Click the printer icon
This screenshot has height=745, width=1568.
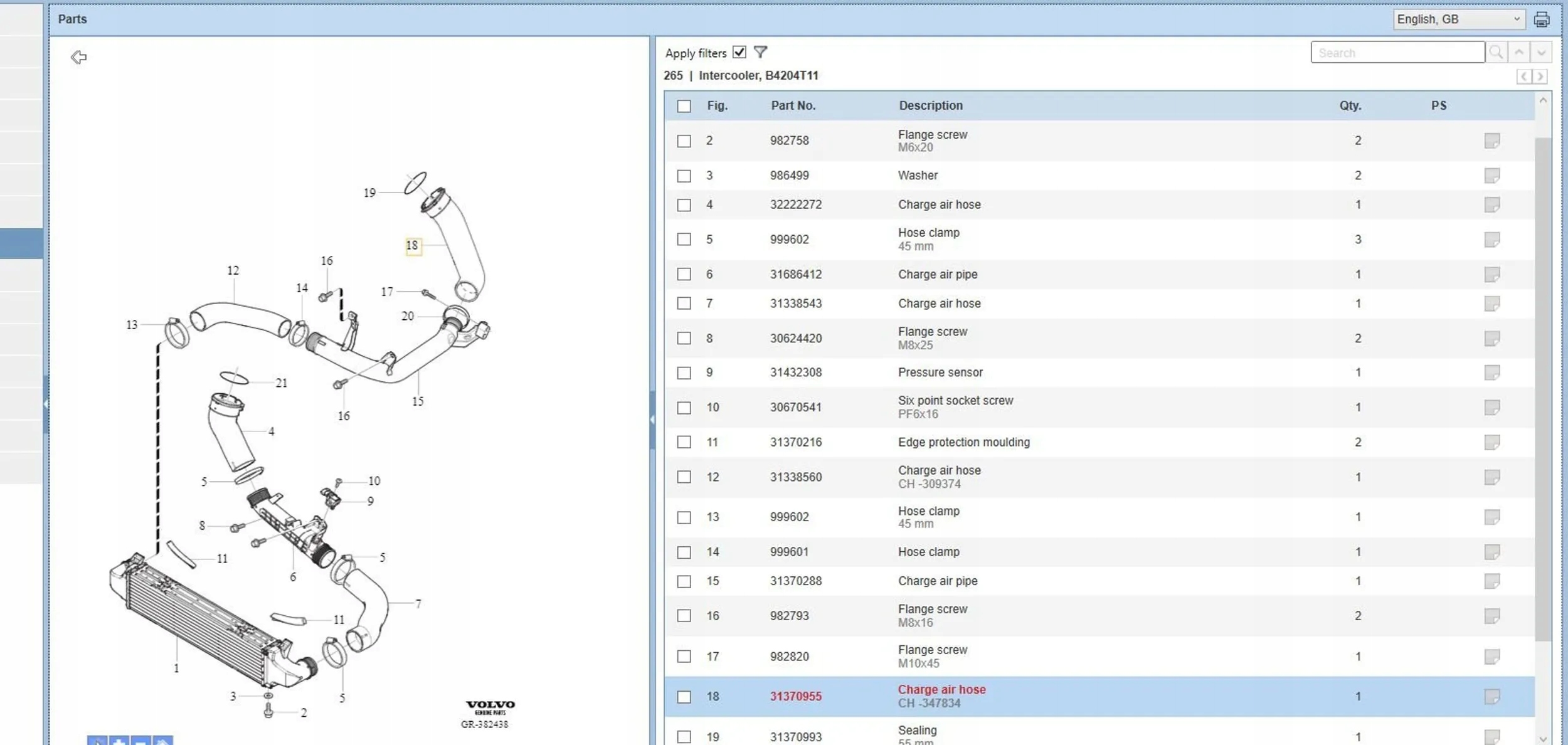(1541, 19)
